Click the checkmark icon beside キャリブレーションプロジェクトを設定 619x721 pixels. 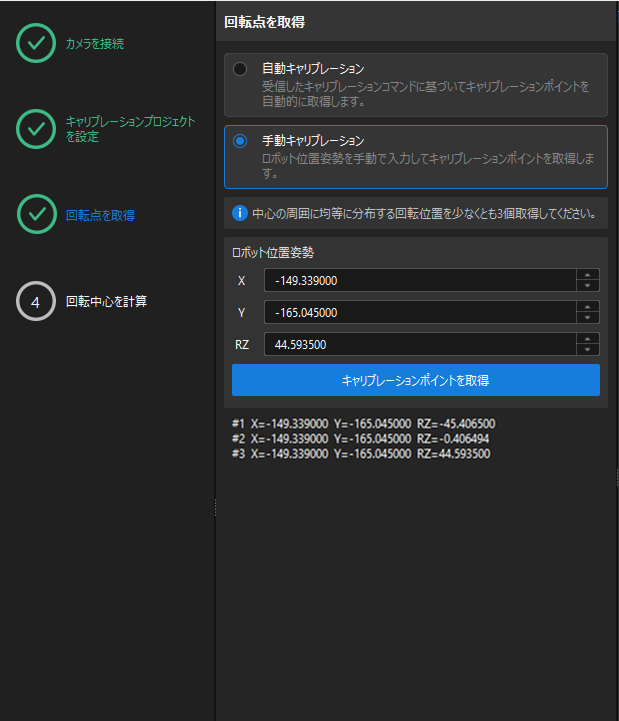click(36, 129)
